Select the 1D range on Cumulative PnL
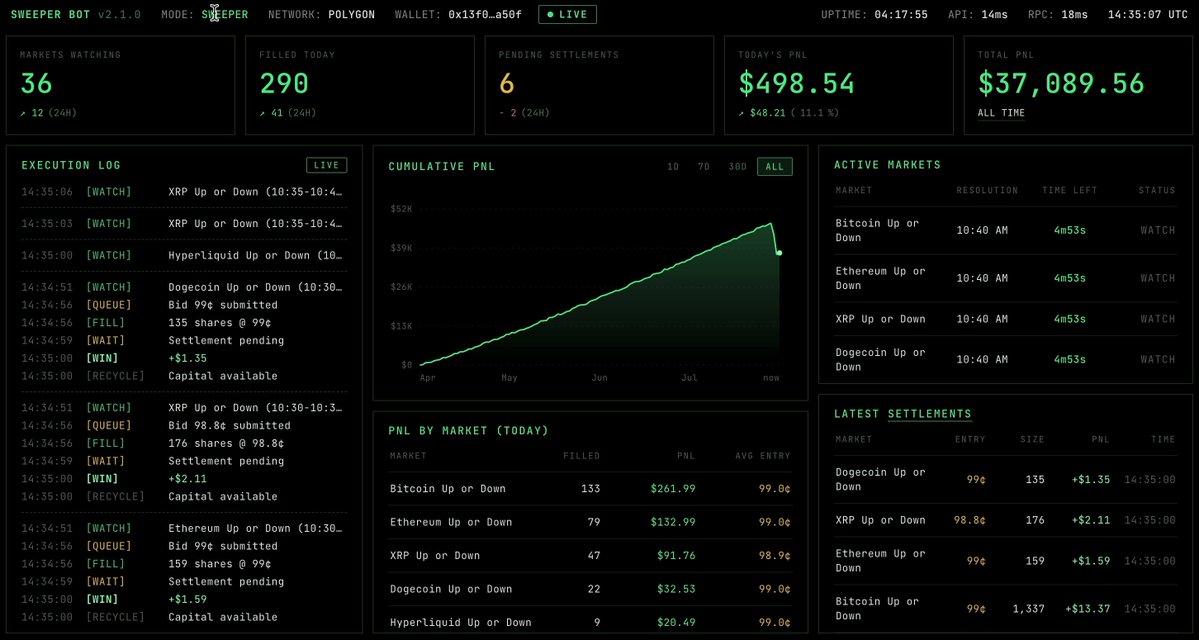The width and height of the screenshot is (1199, 640). (673, 167)
